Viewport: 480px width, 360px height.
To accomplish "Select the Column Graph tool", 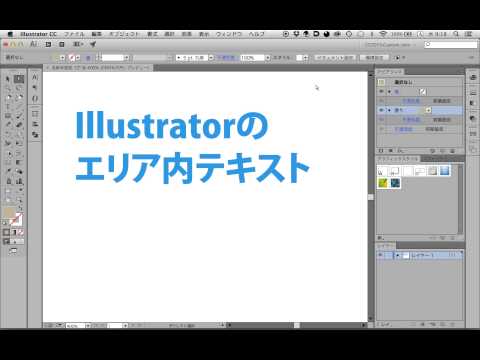I will (19, 181).
